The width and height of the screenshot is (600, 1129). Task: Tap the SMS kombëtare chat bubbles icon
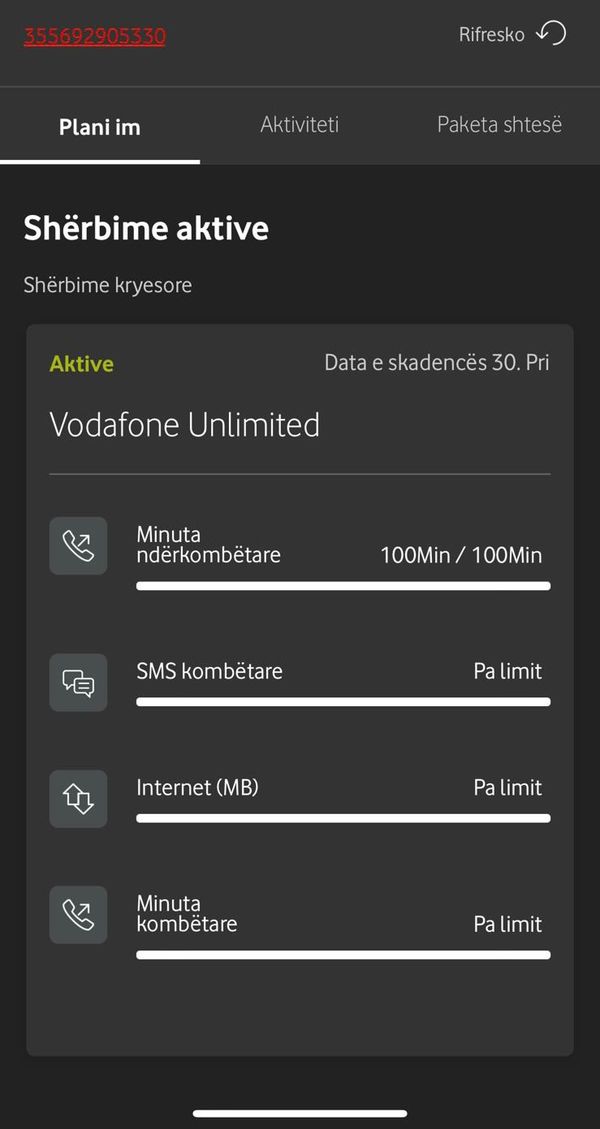(x=78, y=682)
